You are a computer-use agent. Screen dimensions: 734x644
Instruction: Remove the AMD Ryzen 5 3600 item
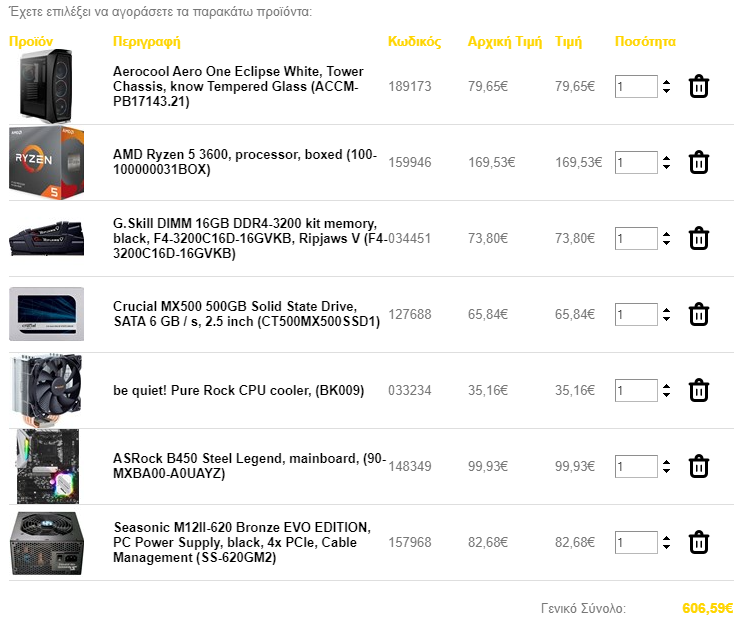(x=698, y=162)
